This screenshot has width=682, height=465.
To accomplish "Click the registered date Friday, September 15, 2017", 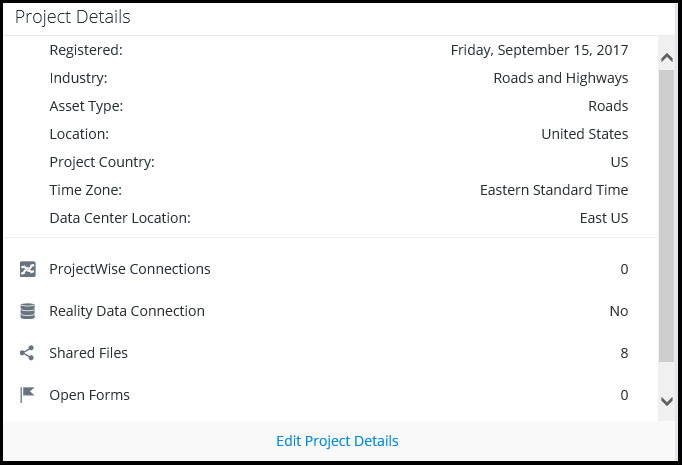I will pos(539,50).
